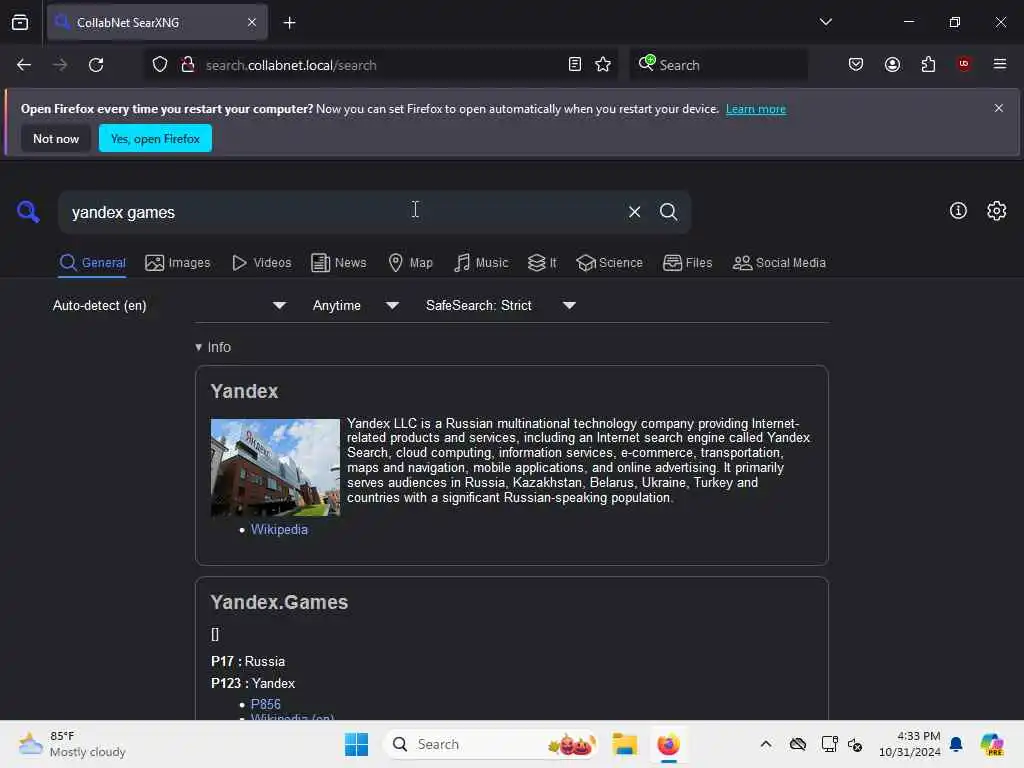The width and height of the screenshot is (1024, 768).
Task: Show hidden system tray icons
Action: point(766,744)
